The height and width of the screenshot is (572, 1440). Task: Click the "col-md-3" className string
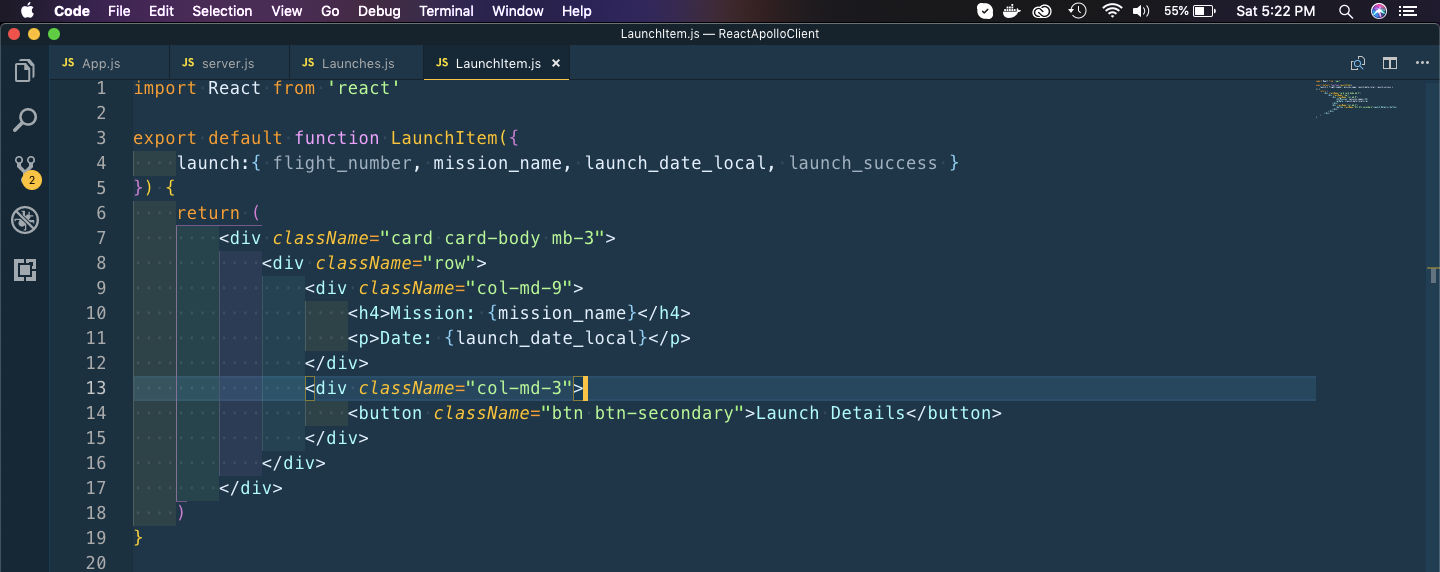pos(520,388)
